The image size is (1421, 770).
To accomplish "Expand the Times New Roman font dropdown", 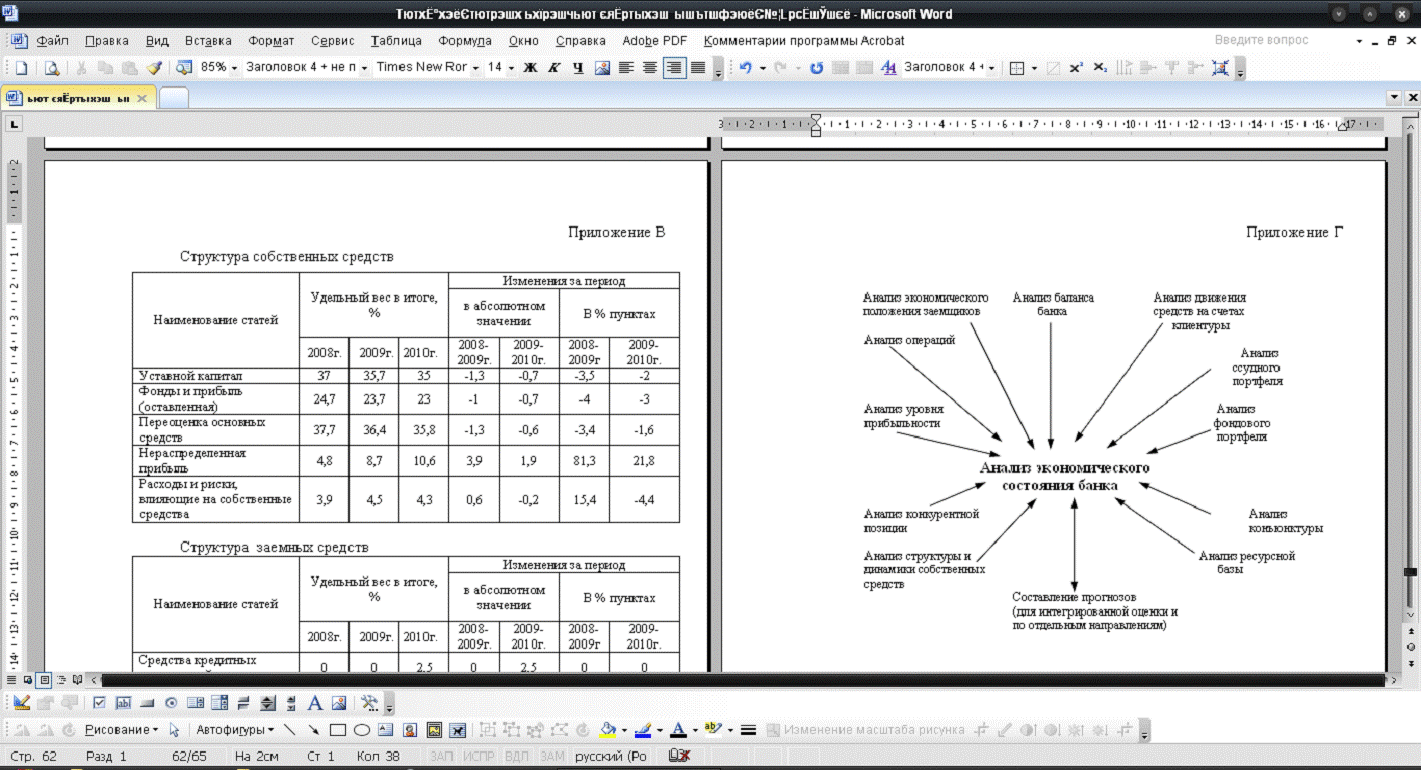I will point(476,68).
